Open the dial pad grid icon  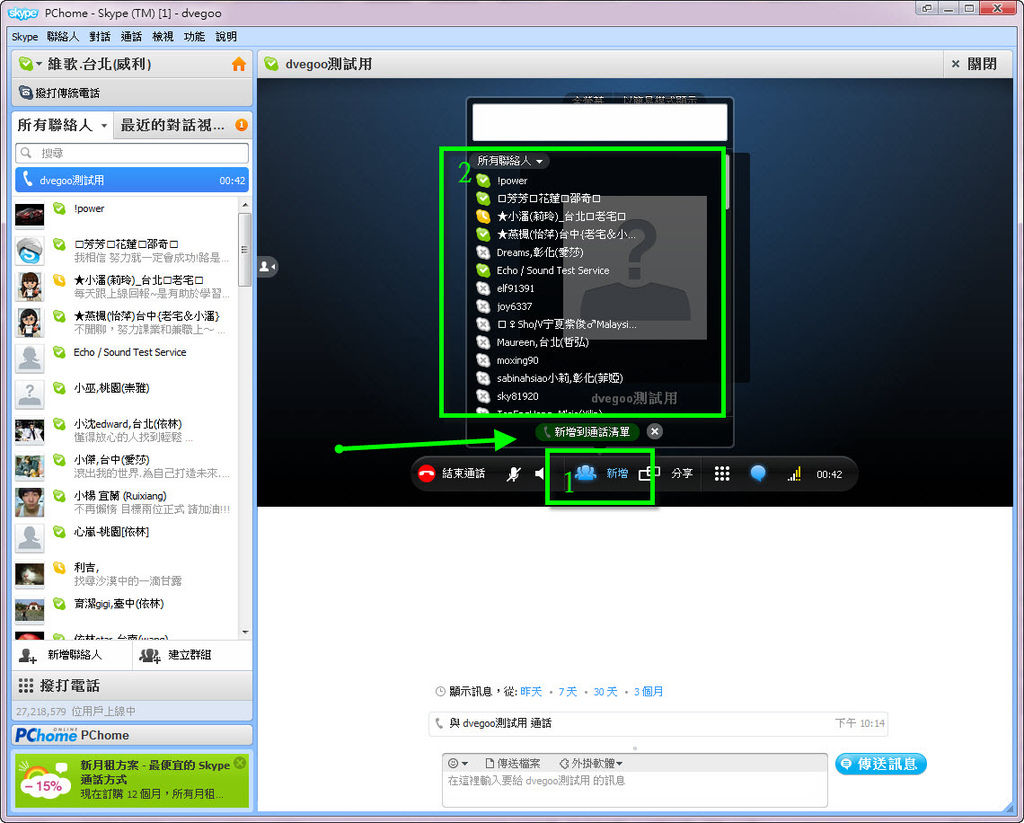722,474
